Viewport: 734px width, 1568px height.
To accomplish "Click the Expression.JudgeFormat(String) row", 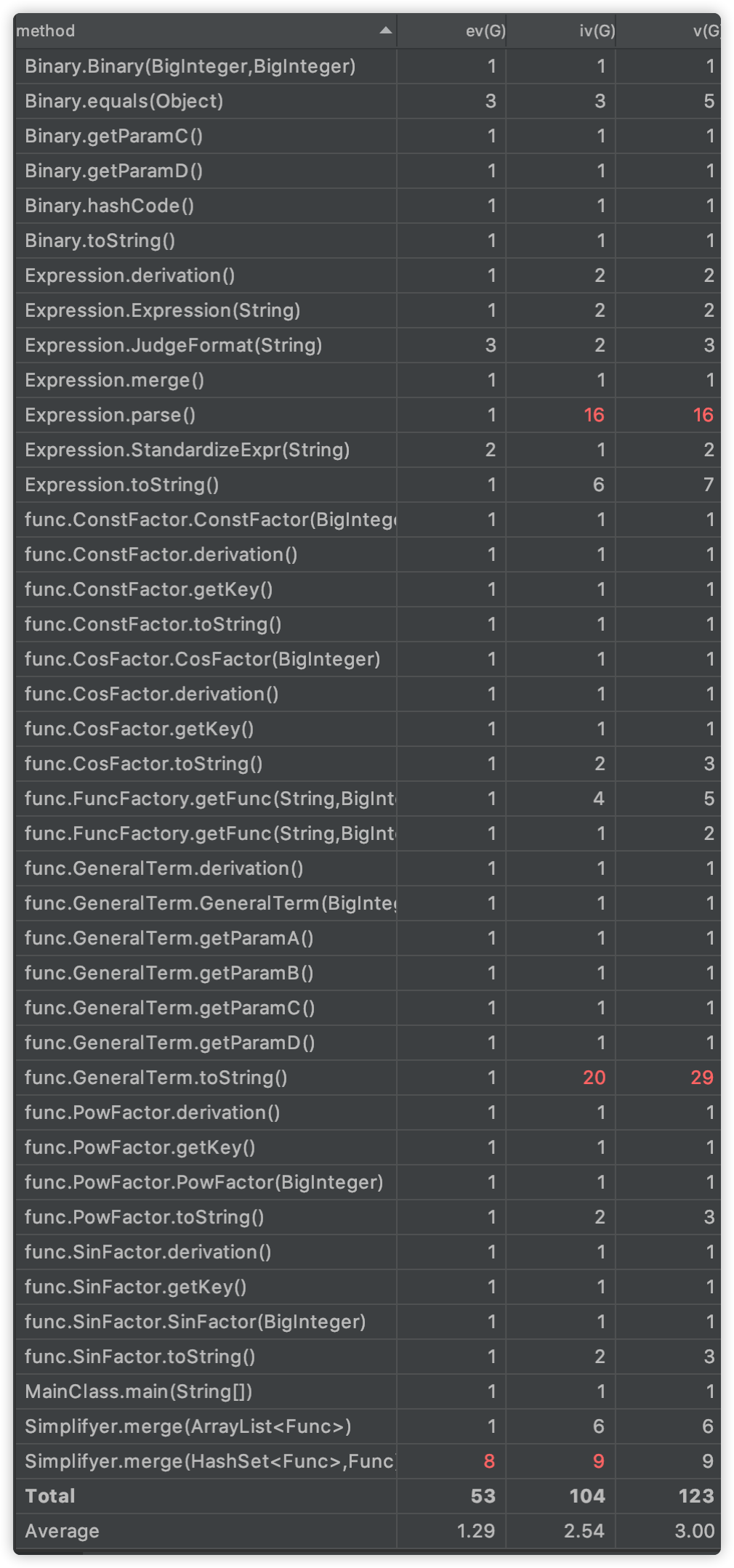I will pyautogui.click(x=367, y=345).
